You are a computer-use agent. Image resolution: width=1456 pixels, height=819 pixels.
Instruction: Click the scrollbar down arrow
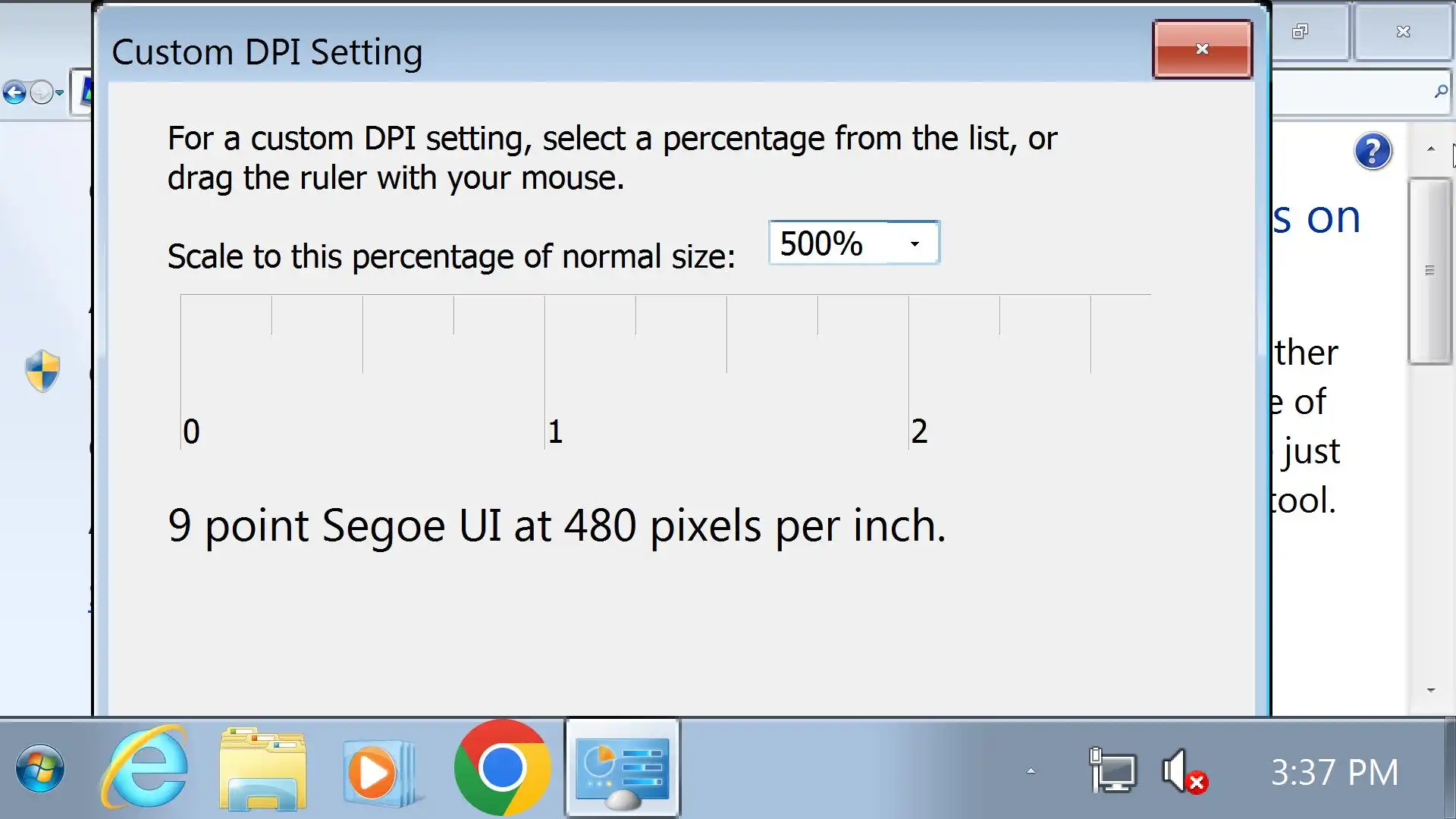pyautogui.click(x=1431, y=690)
